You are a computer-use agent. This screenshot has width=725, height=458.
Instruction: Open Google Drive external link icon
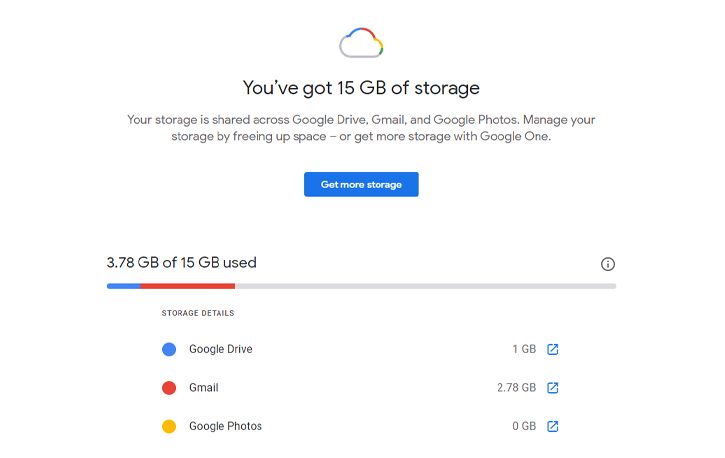(x=553, y=349)
